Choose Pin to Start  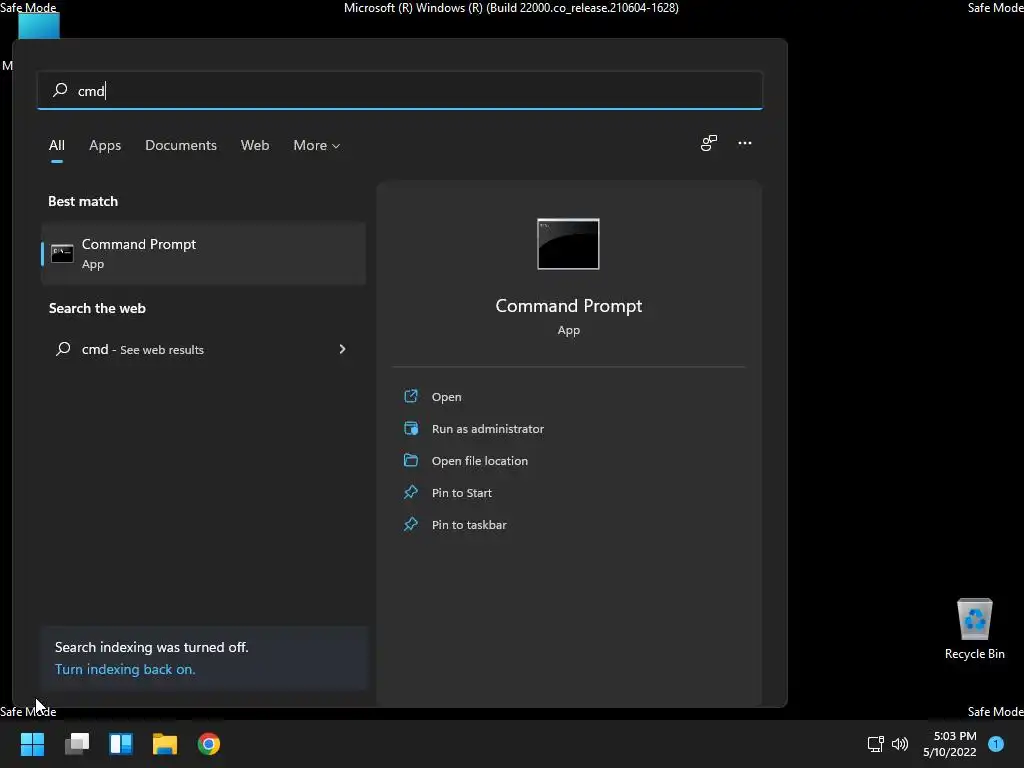[x=462, y=492]
